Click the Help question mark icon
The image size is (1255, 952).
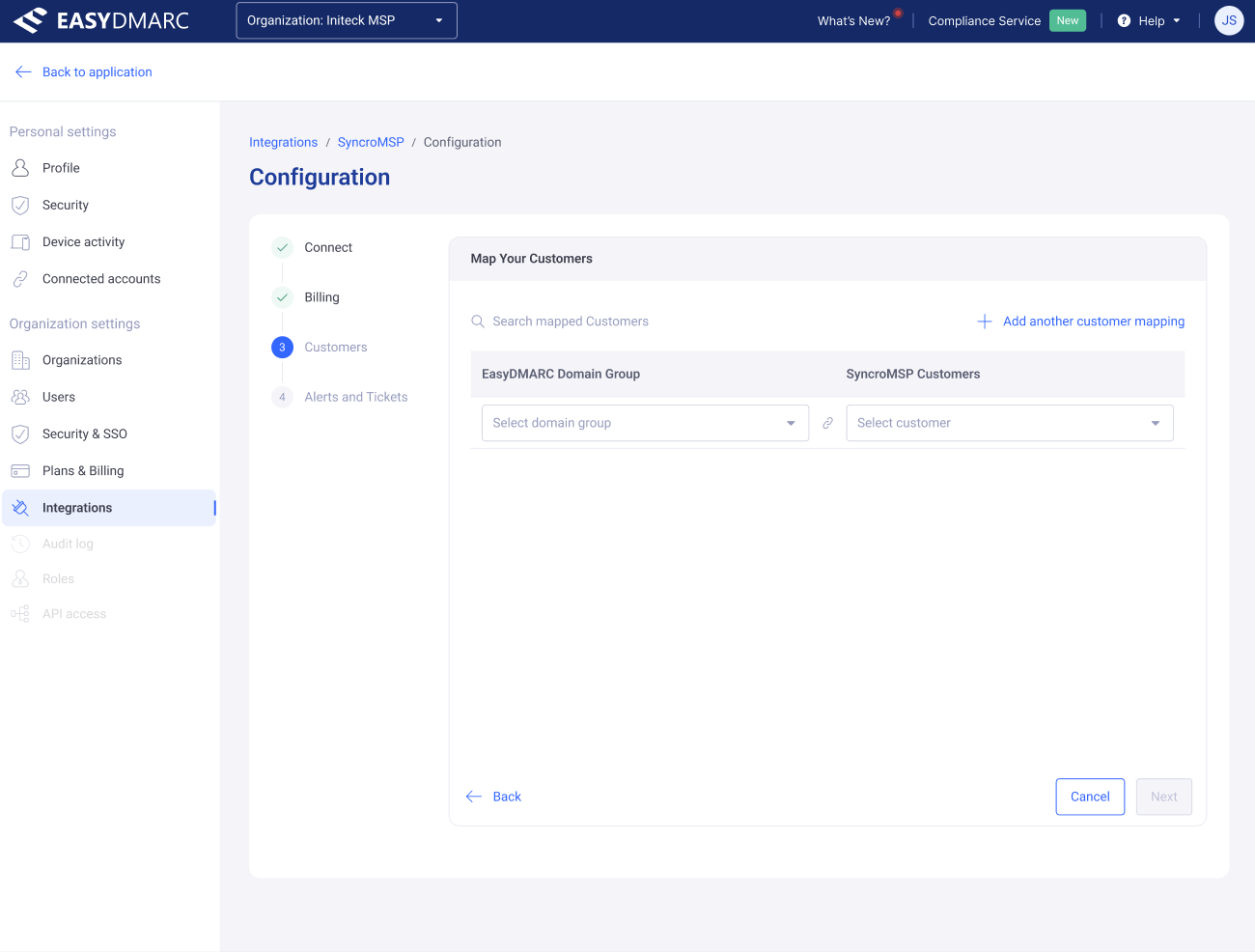pos(1124,20)
